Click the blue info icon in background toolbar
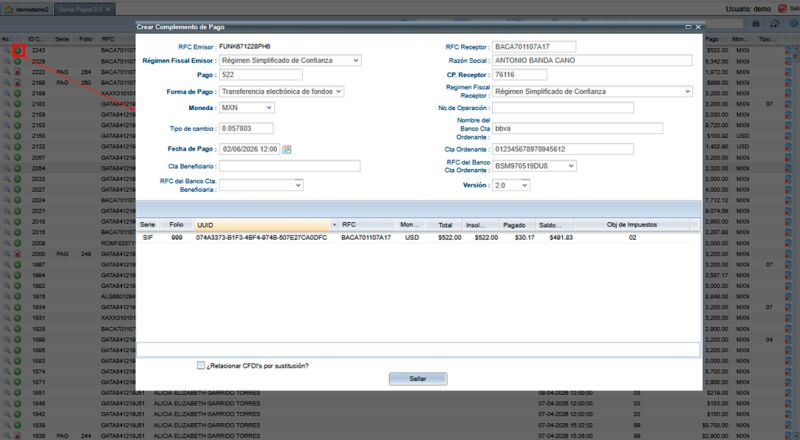The width and height of the screenshot is (800, 440). pos(794,24)
